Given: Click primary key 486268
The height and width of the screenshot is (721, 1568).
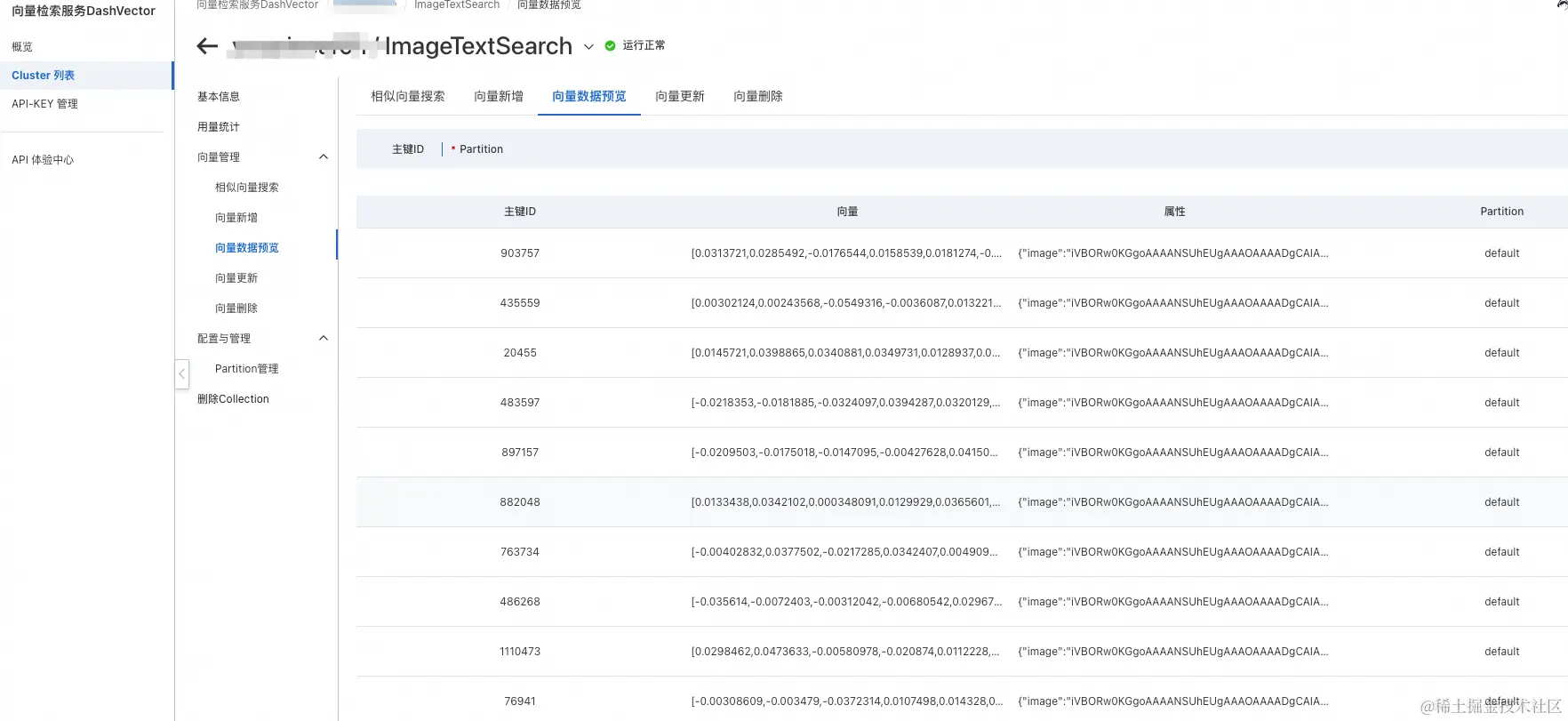Looking at the screenshot, I should pos(520,602).
